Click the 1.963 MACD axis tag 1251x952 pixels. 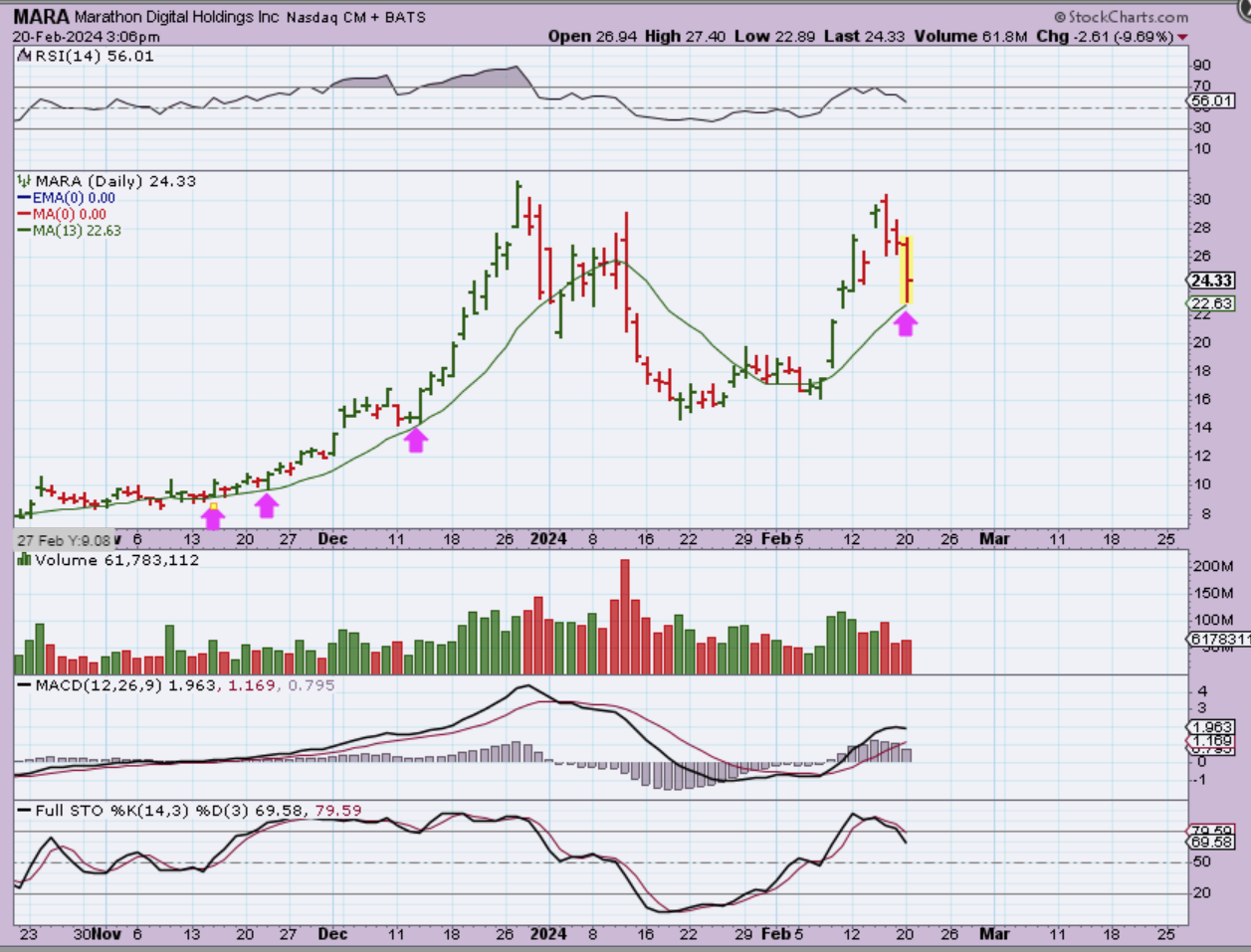tap(1211, 727)
